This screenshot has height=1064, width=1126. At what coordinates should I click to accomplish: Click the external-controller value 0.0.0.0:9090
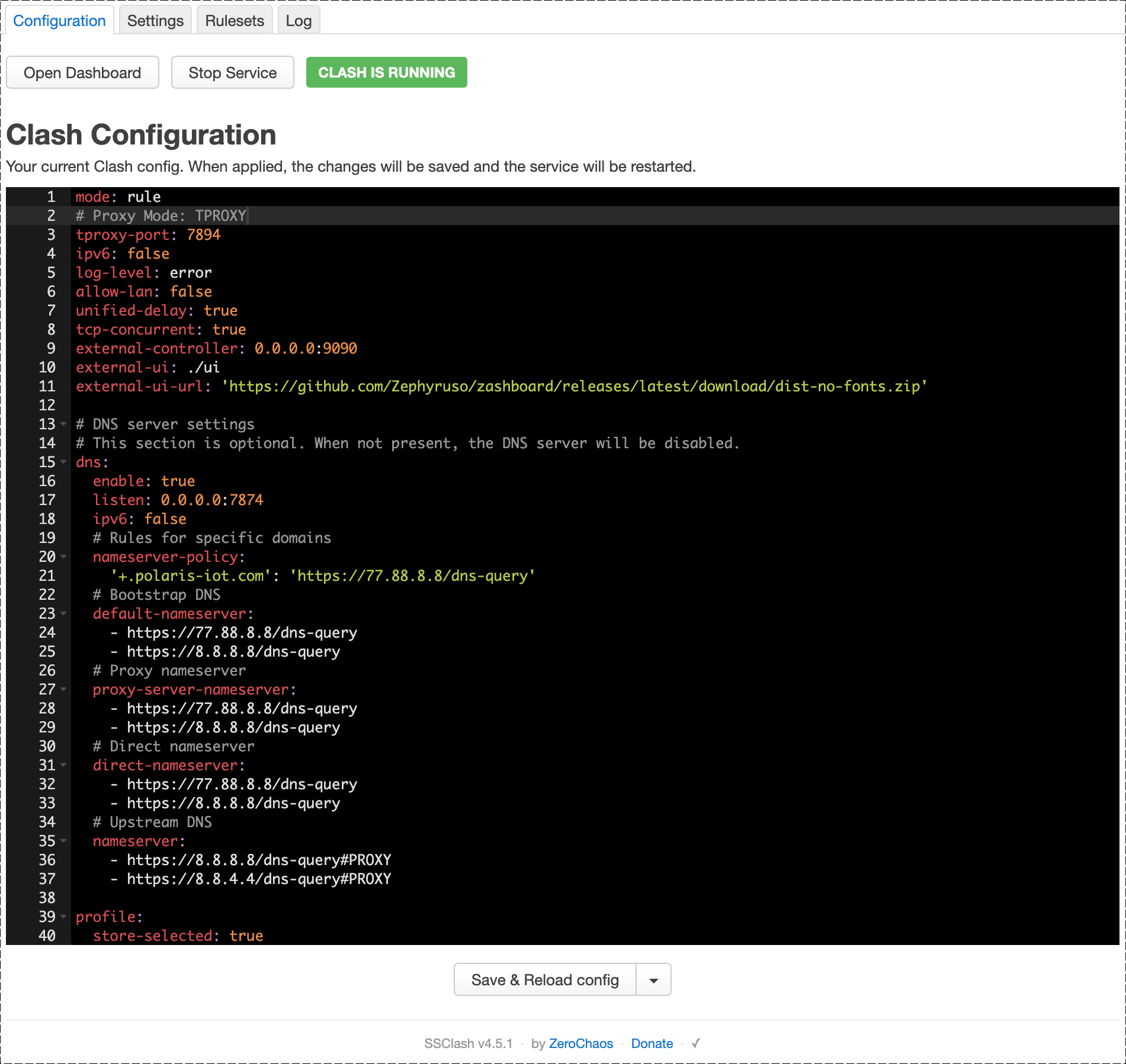coord(306,348)
